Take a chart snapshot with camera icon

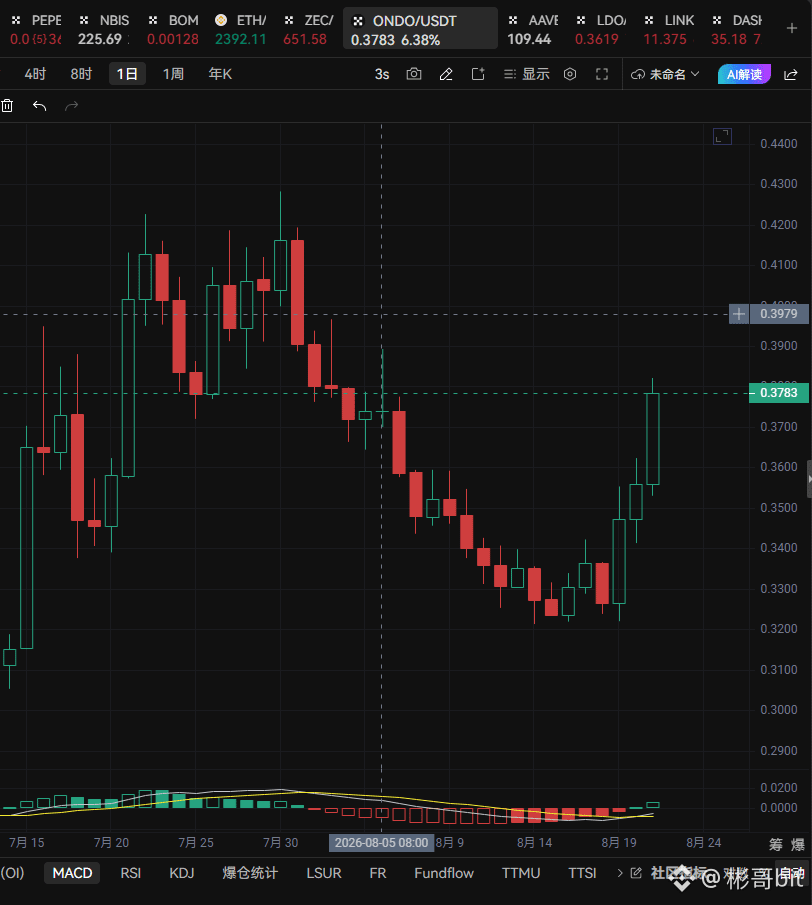[414, 74]
